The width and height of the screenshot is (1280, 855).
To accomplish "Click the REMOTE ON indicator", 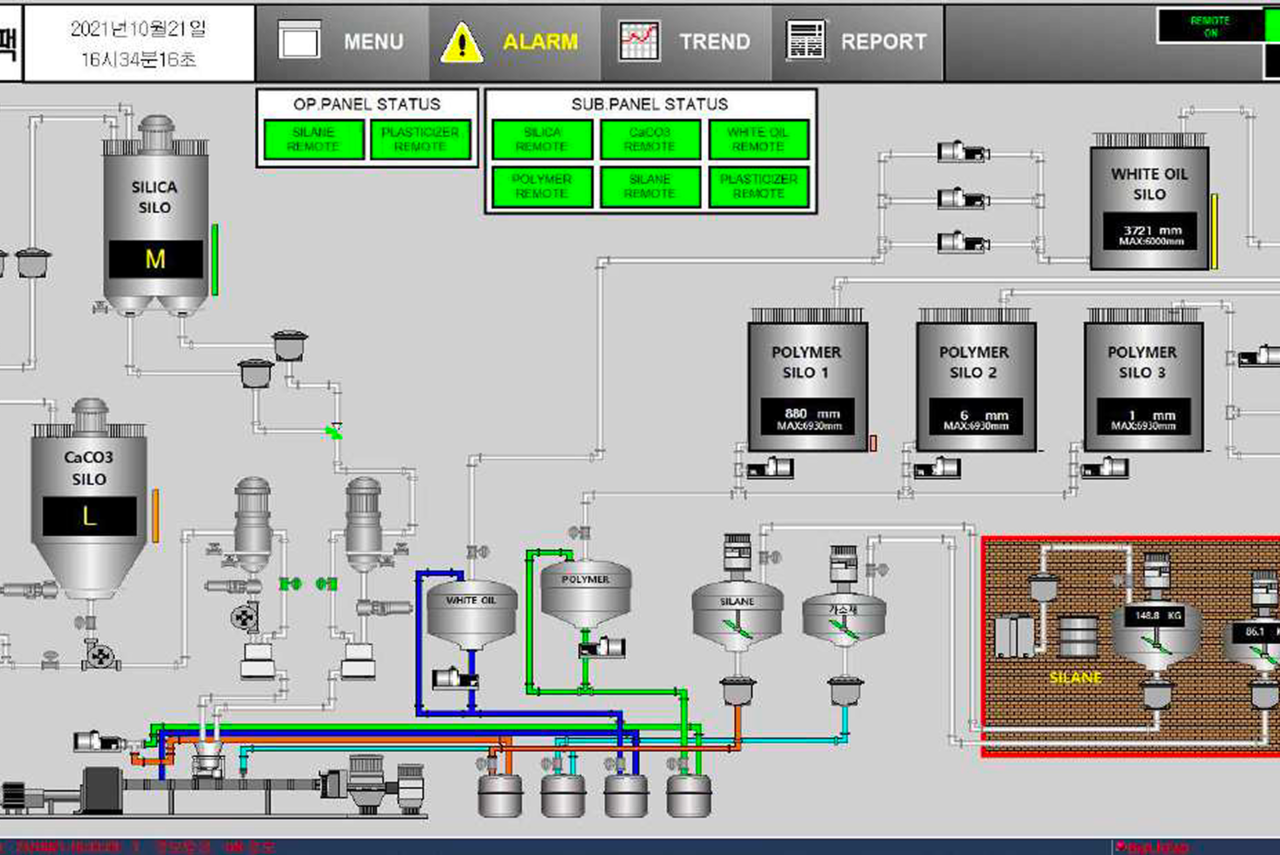I will pos(1210,26).
